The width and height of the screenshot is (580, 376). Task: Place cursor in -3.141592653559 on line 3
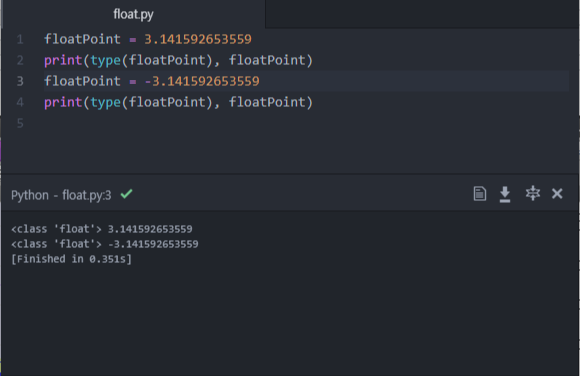(x=202, y=81)
